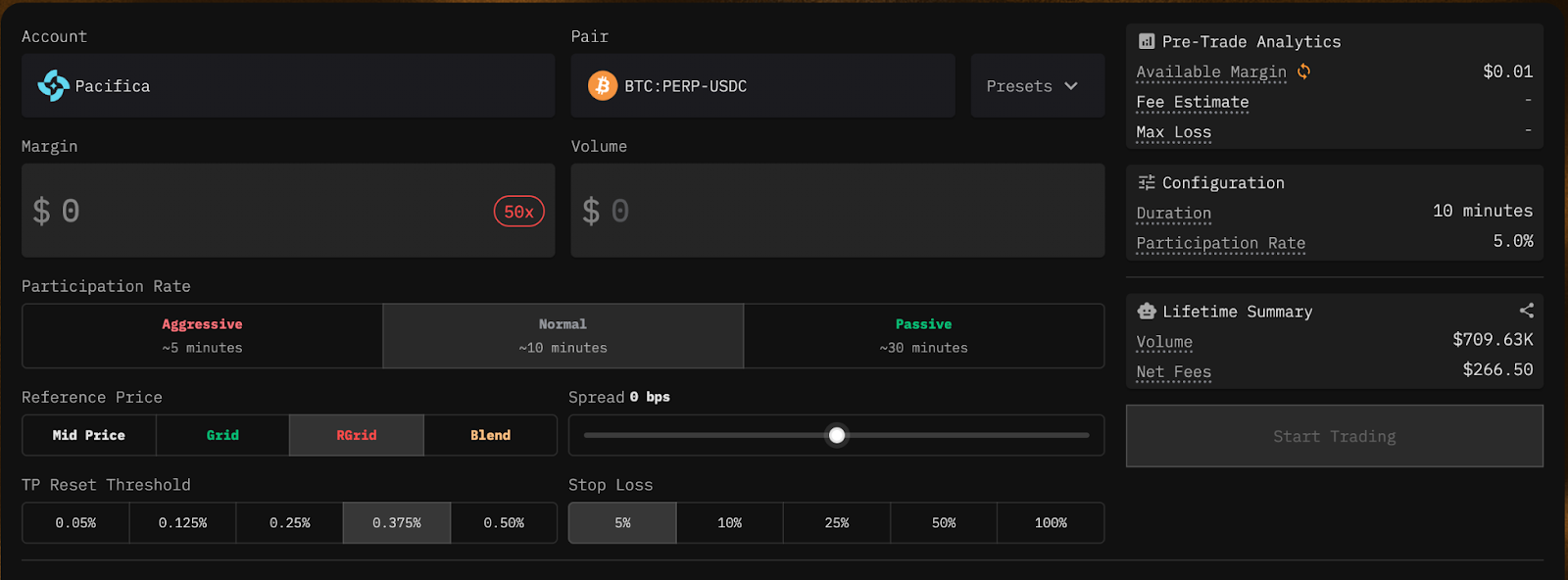The height and width of the screenshot is (580, 1568).
Task: Select the Passive ~30 minutes option
Action: 923,336
